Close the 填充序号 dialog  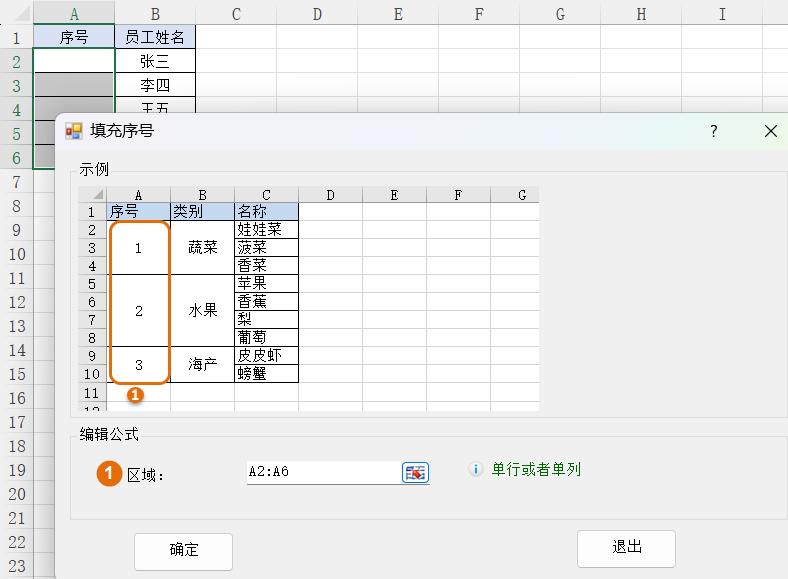[770, 131]
